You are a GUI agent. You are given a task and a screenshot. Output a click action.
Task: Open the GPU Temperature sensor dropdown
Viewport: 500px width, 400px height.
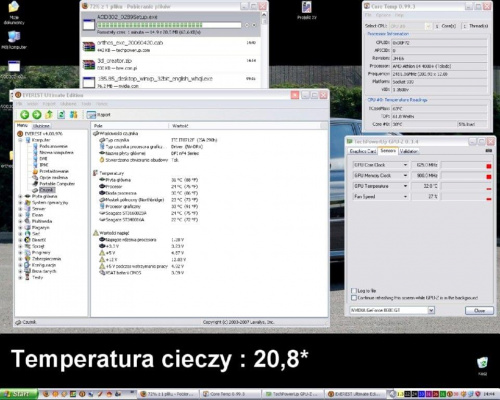click(x=405, y=186)
